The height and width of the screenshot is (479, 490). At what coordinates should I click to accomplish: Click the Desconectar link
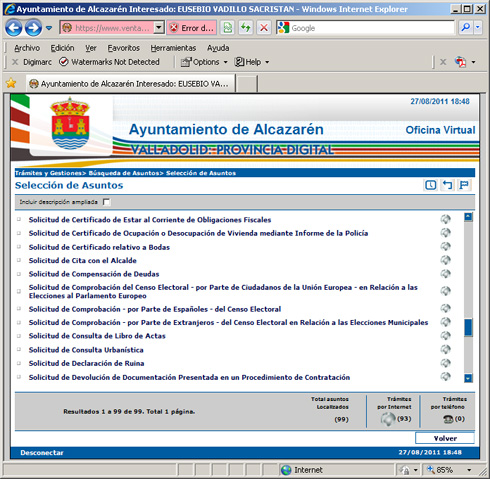point(42,453)
